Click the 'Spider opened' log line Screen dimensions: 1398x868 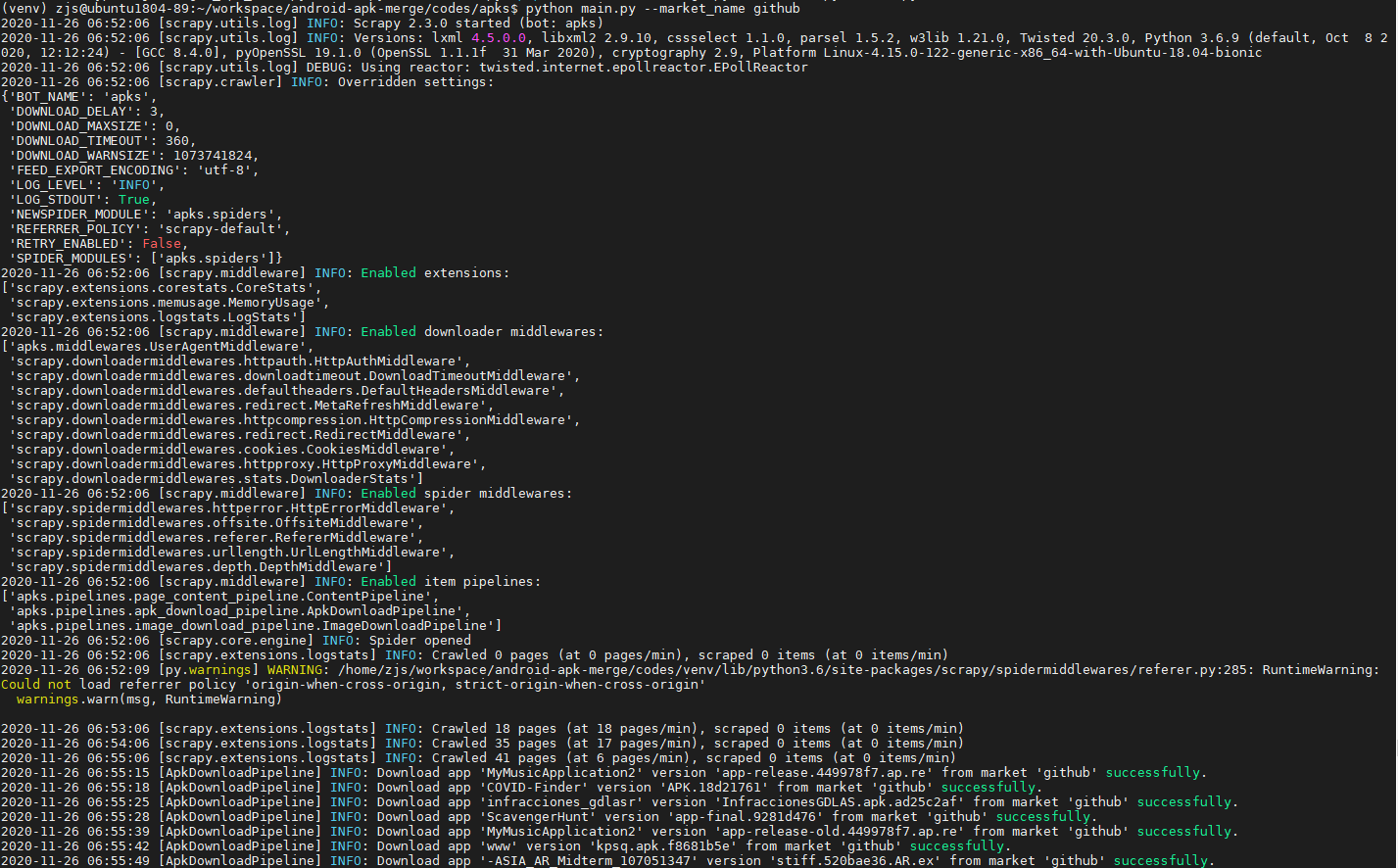pos(236,641)
